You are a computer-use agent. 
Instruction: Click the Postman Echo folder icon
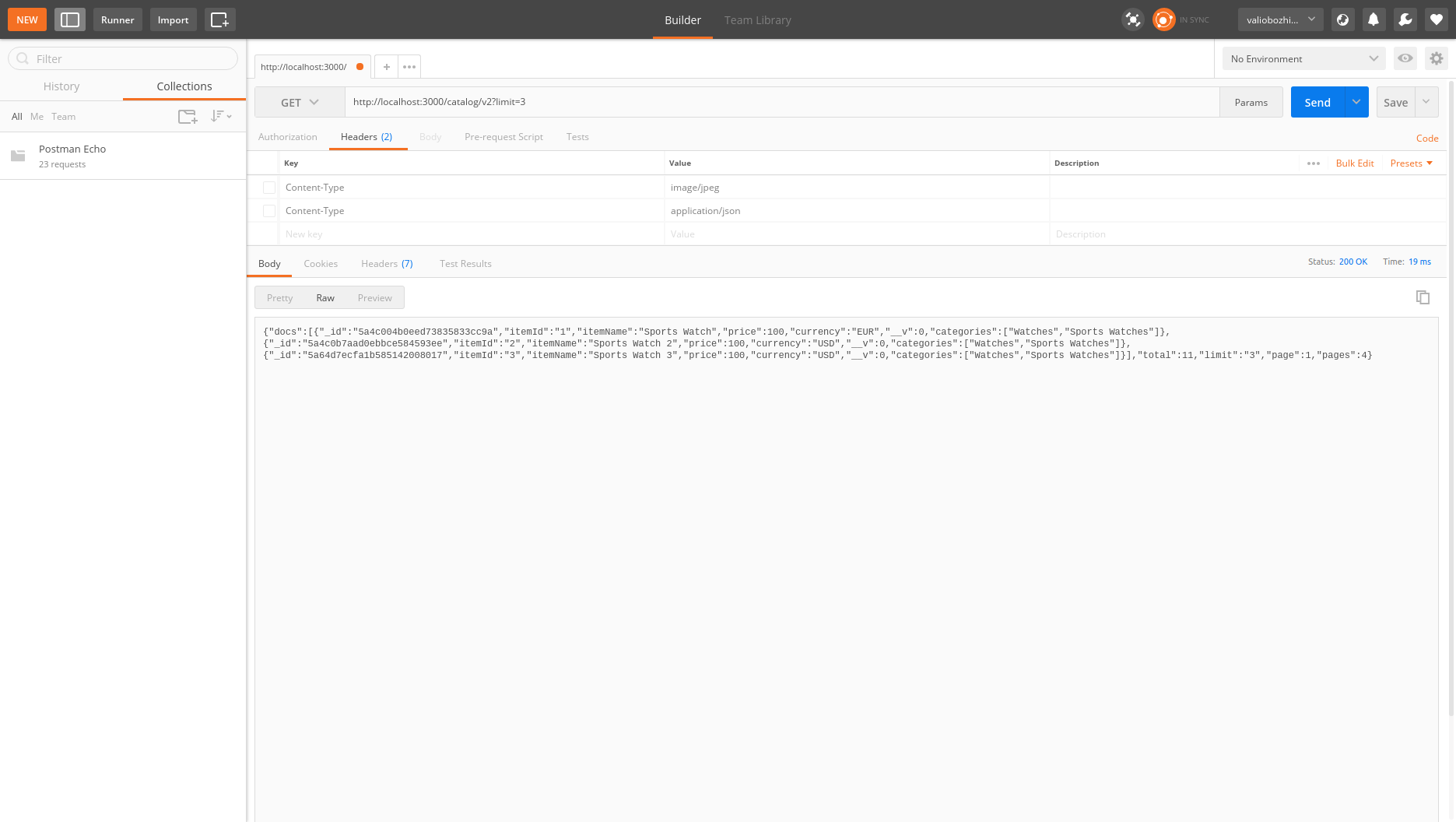(x=18, y=156)
